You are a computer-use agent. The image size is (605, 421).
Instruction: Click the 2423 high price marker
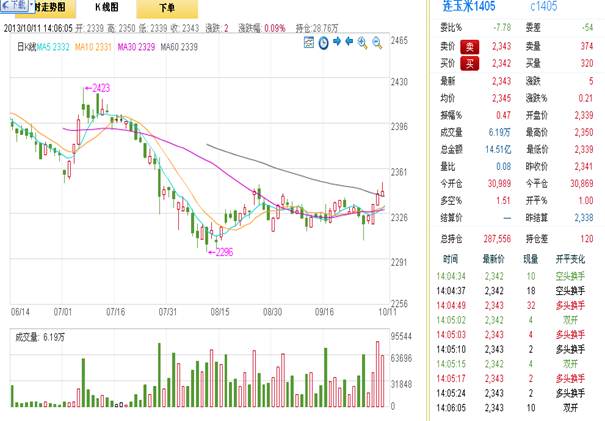click(x=97, y=88)
